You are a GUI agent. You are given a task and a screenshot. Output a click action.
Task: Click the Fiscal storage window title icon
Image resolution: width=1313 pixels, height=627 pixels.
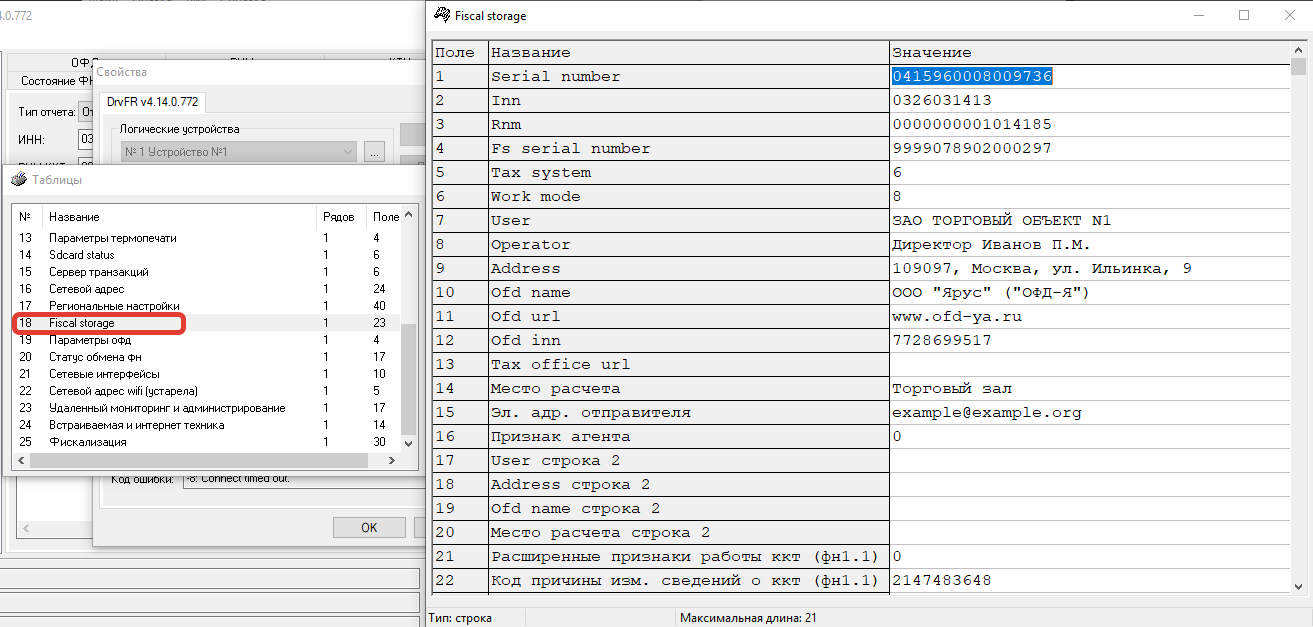[440, 15]
